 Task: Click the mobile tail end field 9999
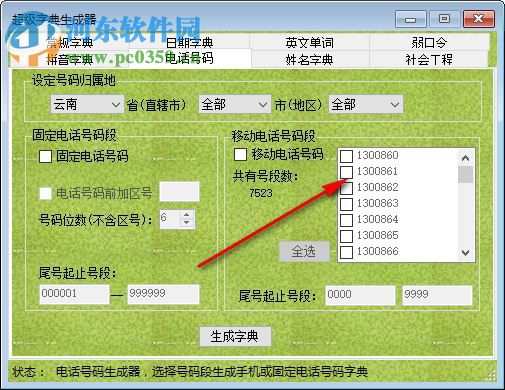tap(437, 295)
